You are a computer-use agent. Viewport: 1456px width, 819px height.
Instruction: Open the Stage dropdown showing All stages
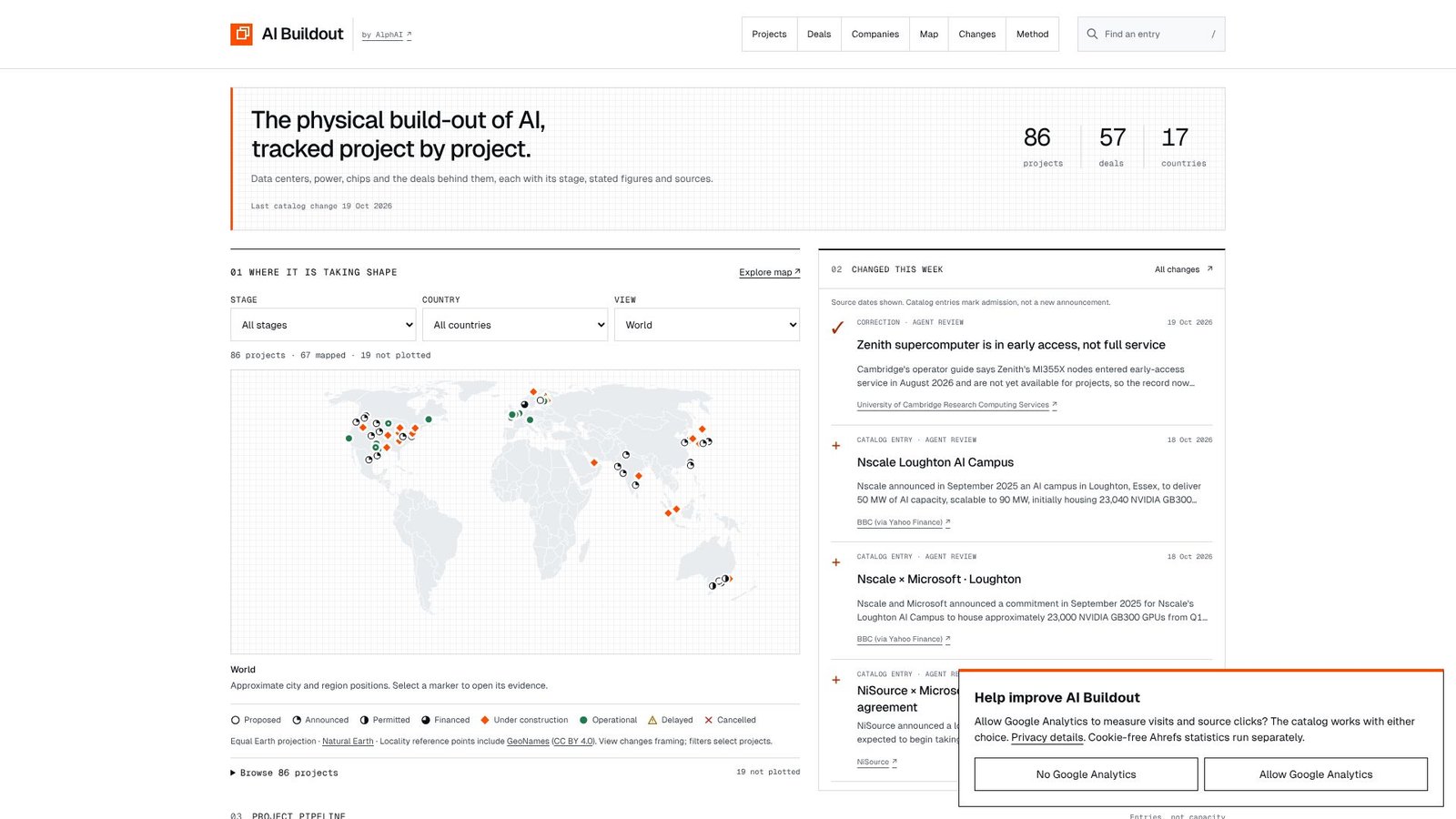click(x=323, y=325)
